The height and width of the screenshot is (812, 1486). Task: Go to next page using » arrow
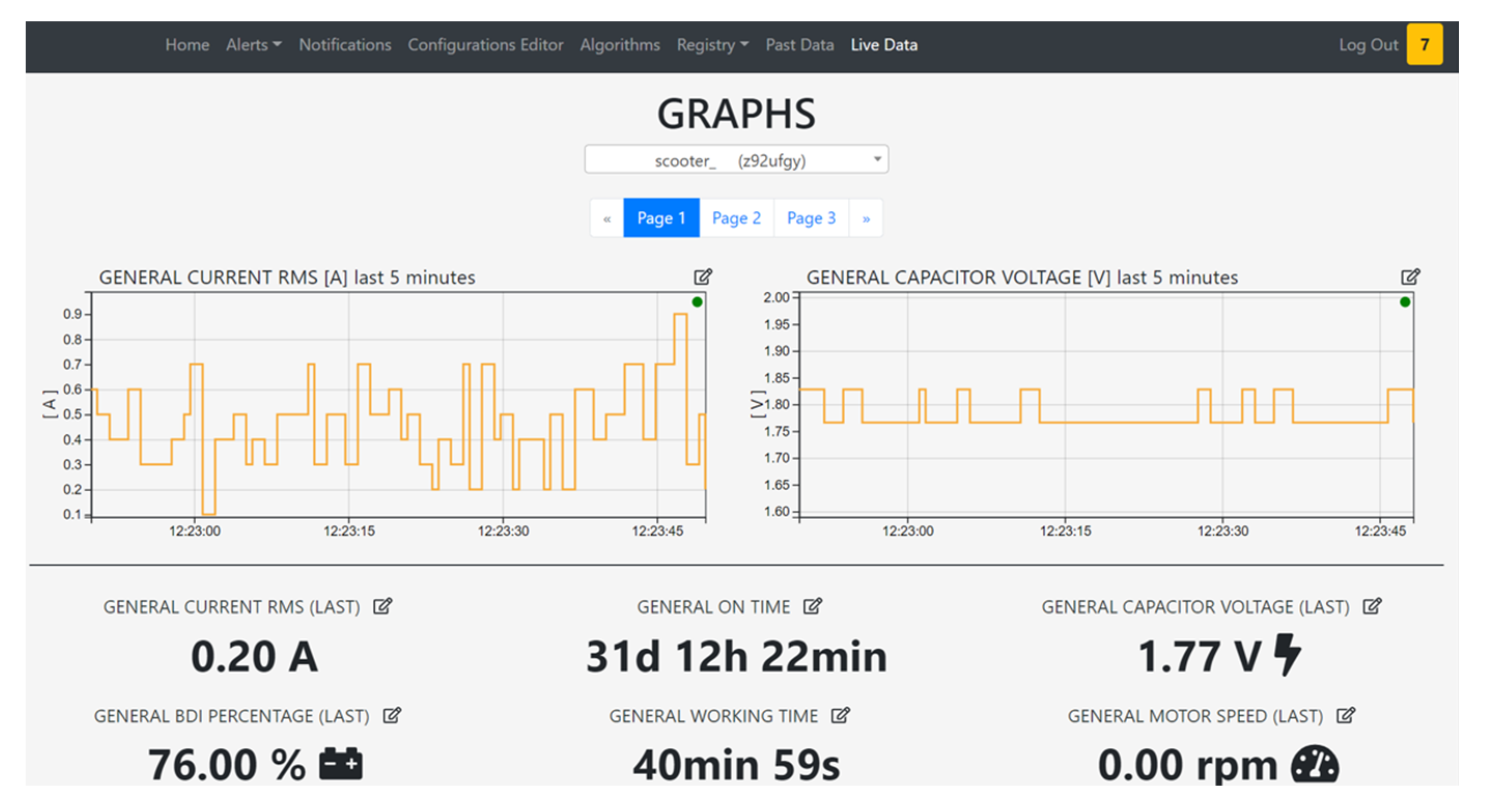click(865, 219)
